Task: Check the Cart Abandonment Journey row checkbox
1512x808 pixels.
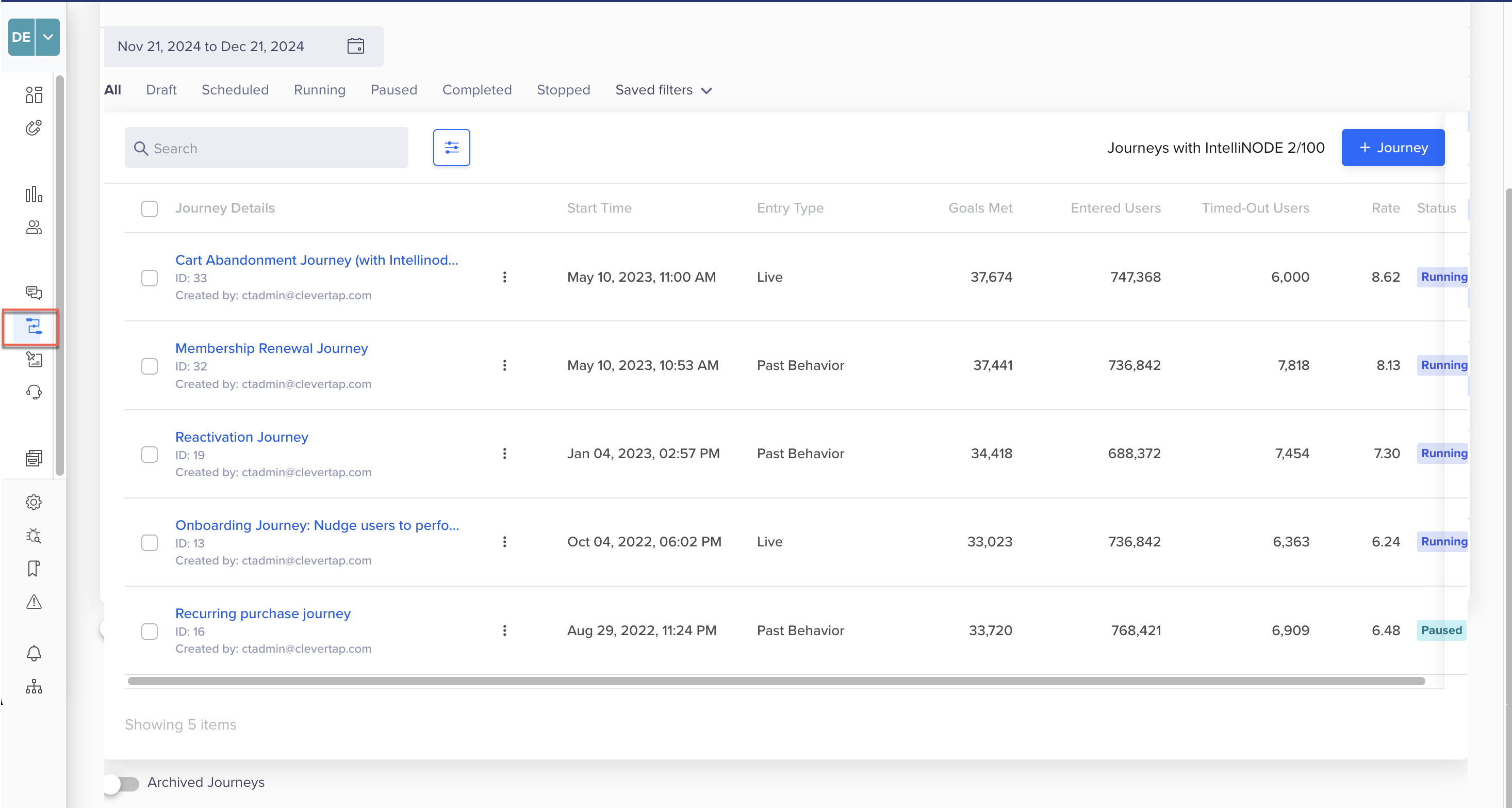Action: point(150,278)
